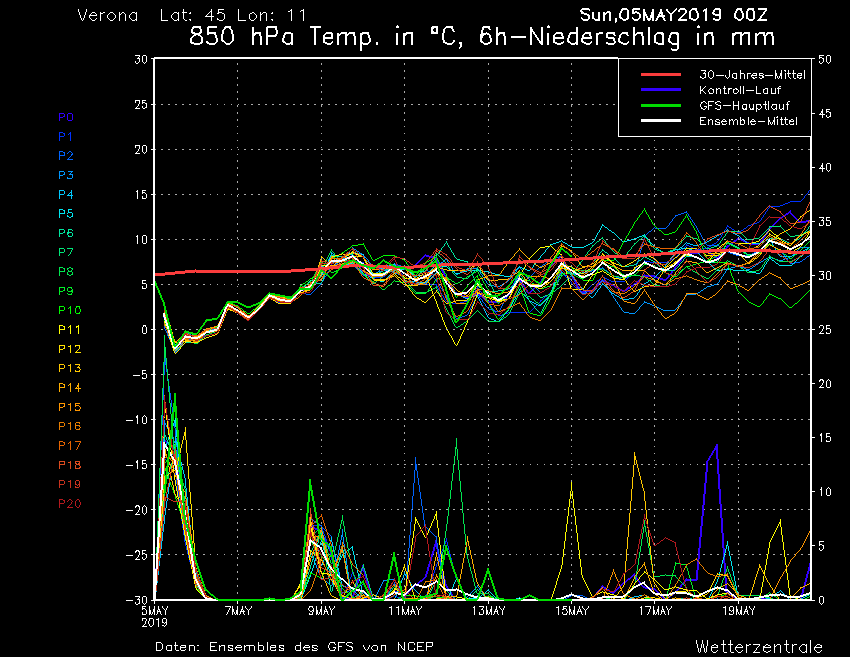
Task: Click the "11MAY" date axis label
Action: pos(405,611)
